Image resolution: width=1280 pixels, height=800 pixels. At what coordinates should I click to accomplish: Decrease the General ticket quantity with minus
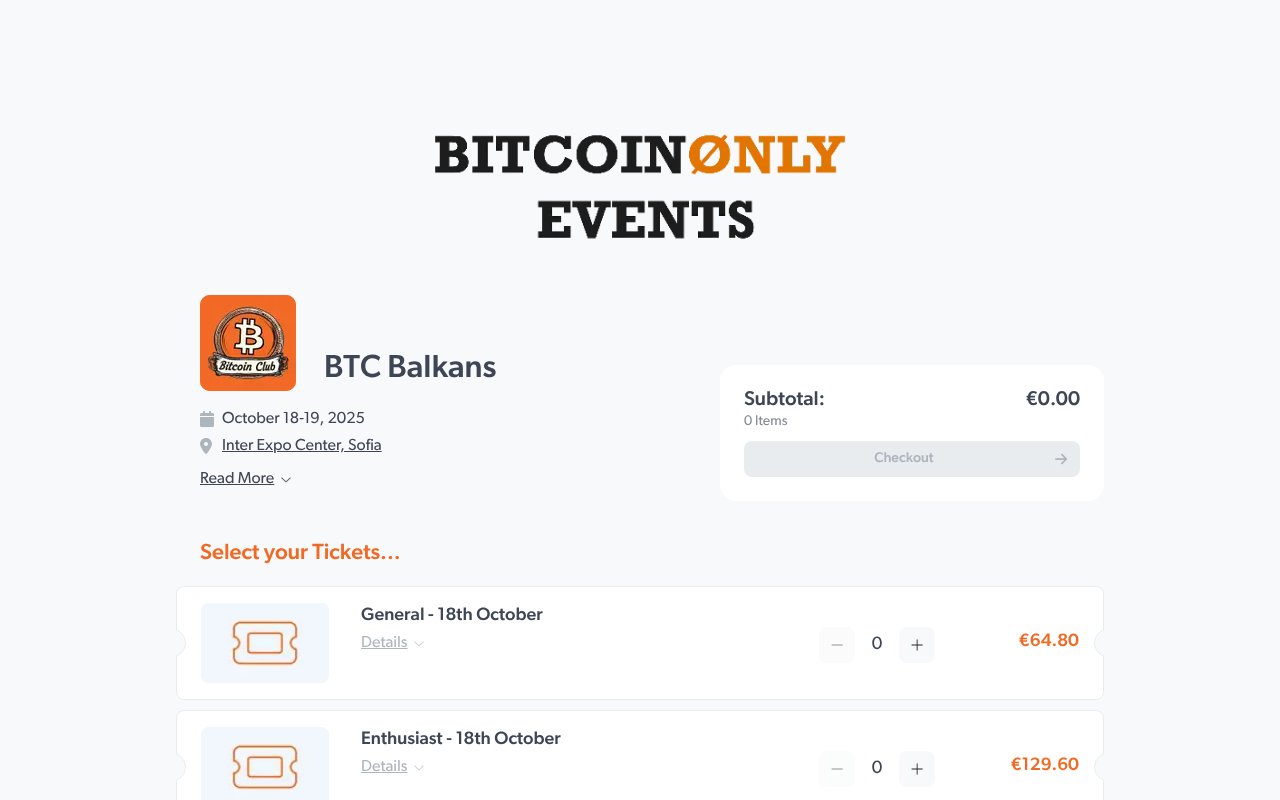[836, 644]
